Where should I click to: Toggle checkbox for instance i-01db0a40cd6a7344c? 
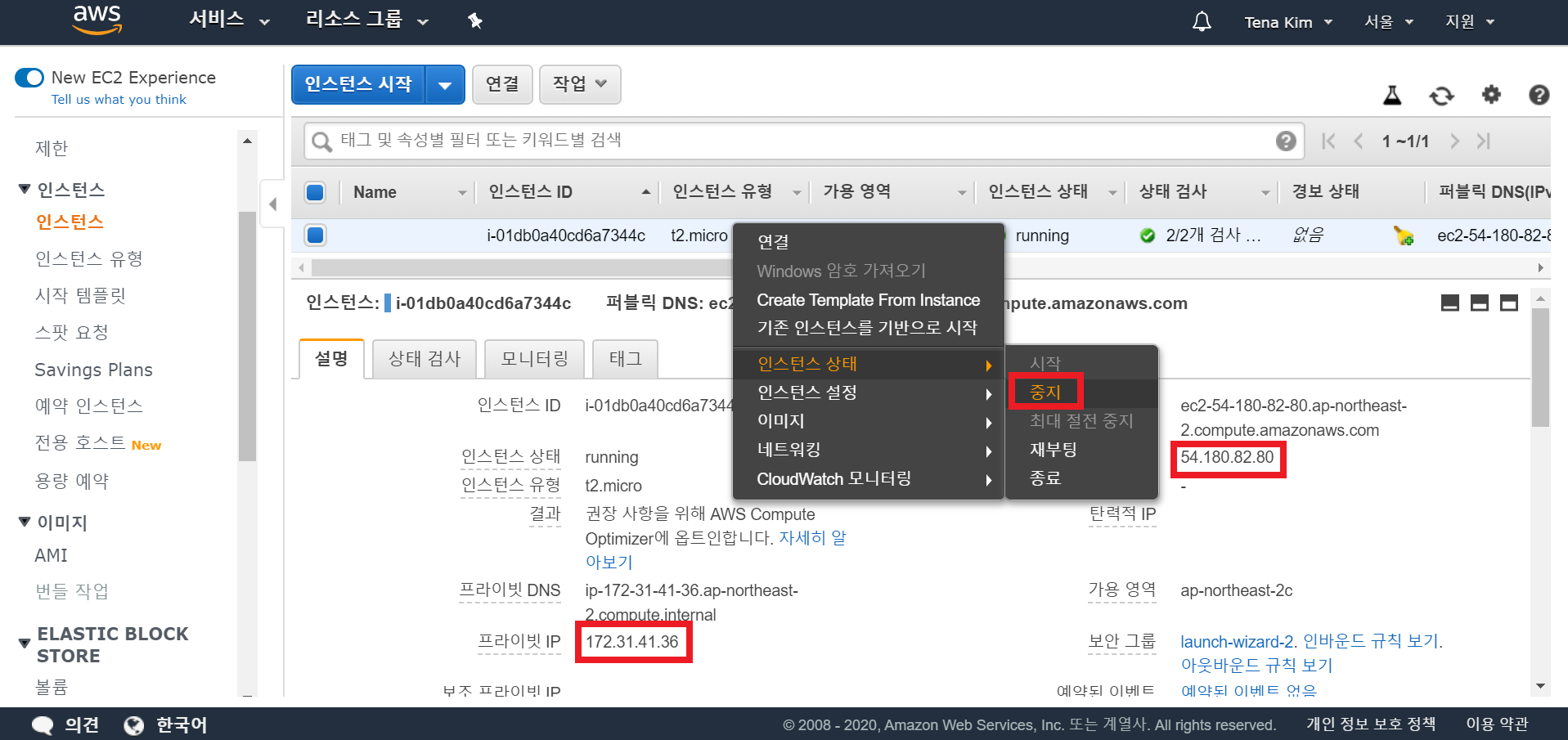pyautogui.click(x=315, y=235)
